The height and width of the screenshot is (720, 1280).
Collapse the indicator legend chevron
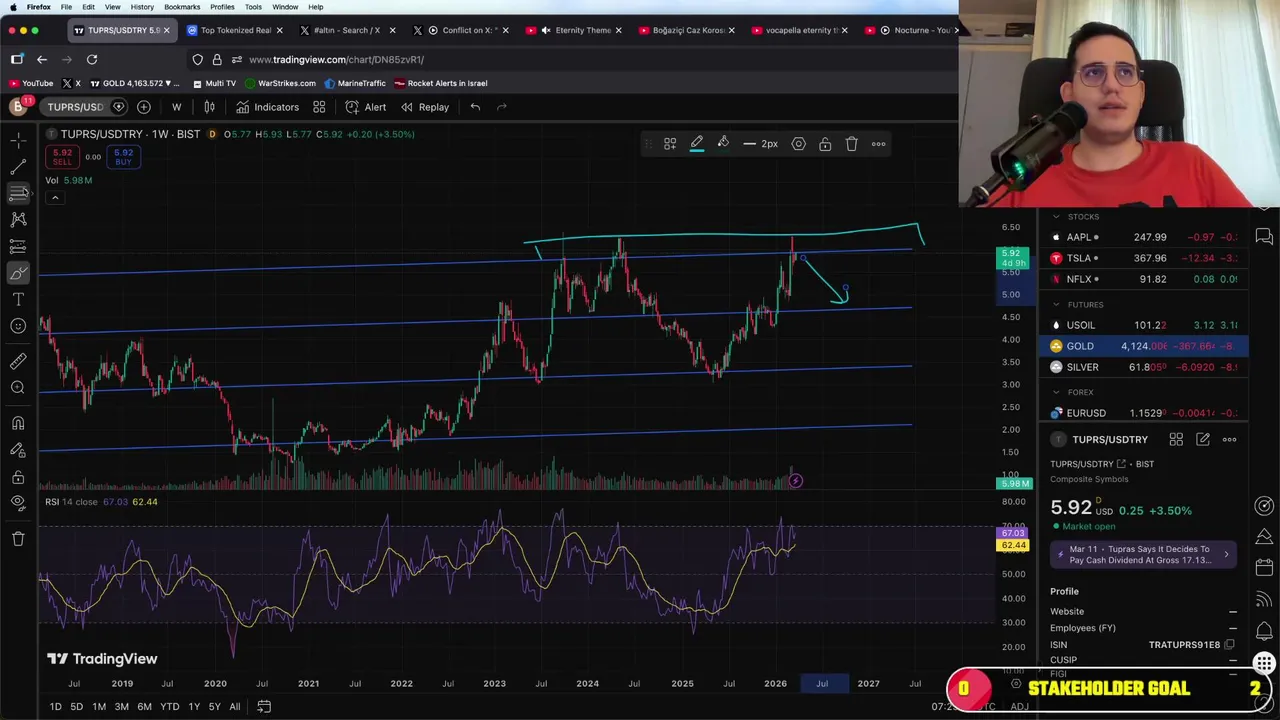(x=55, y=197)
